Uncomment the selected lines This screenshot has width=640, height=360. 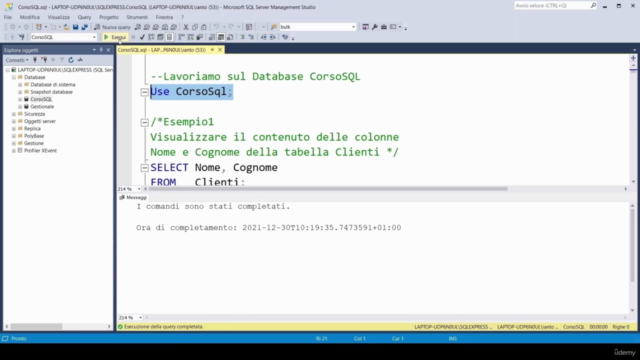[251, 37]
